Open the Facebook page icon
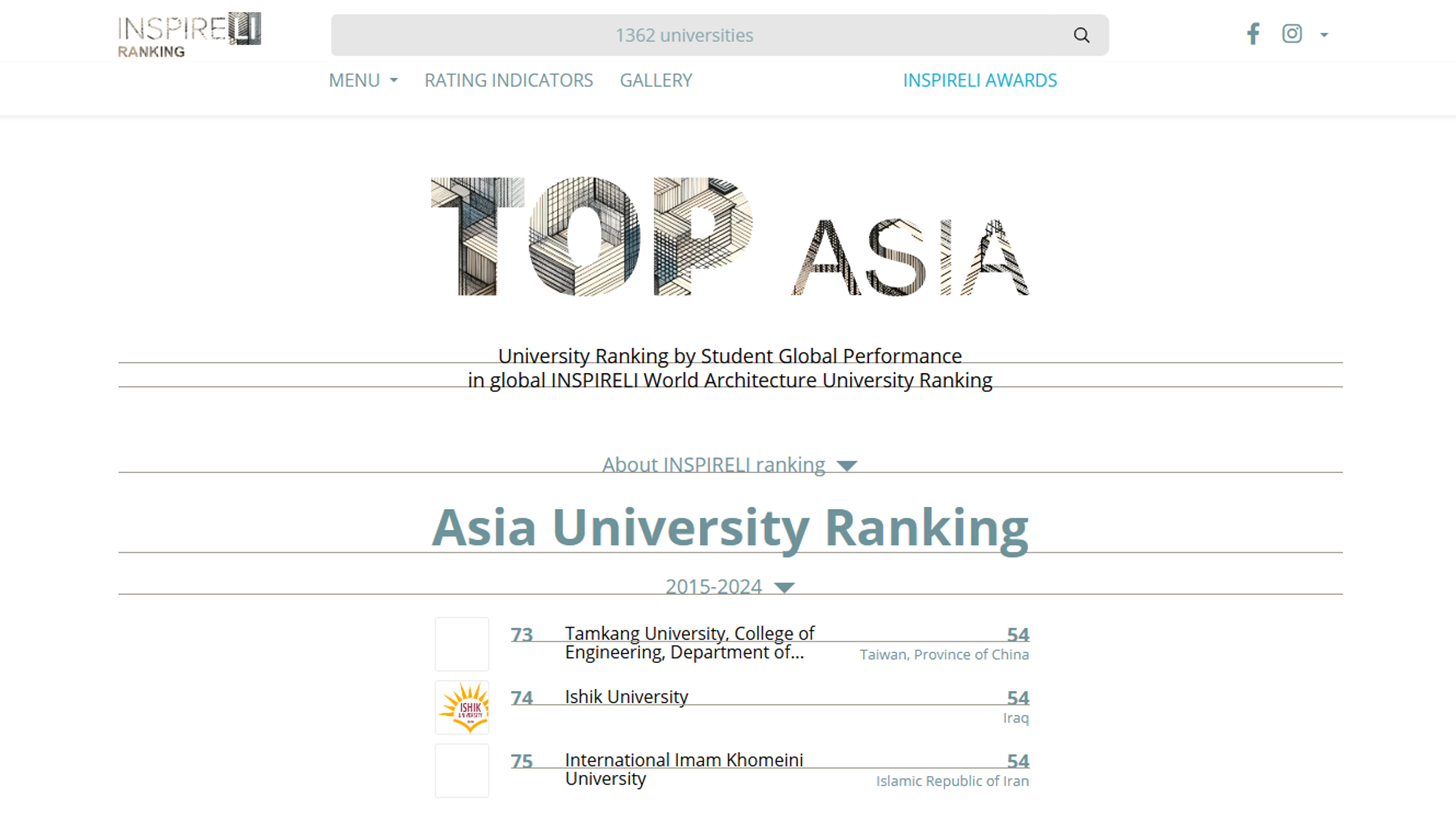The image size is (1456, 832). (x=1253, y=34)
